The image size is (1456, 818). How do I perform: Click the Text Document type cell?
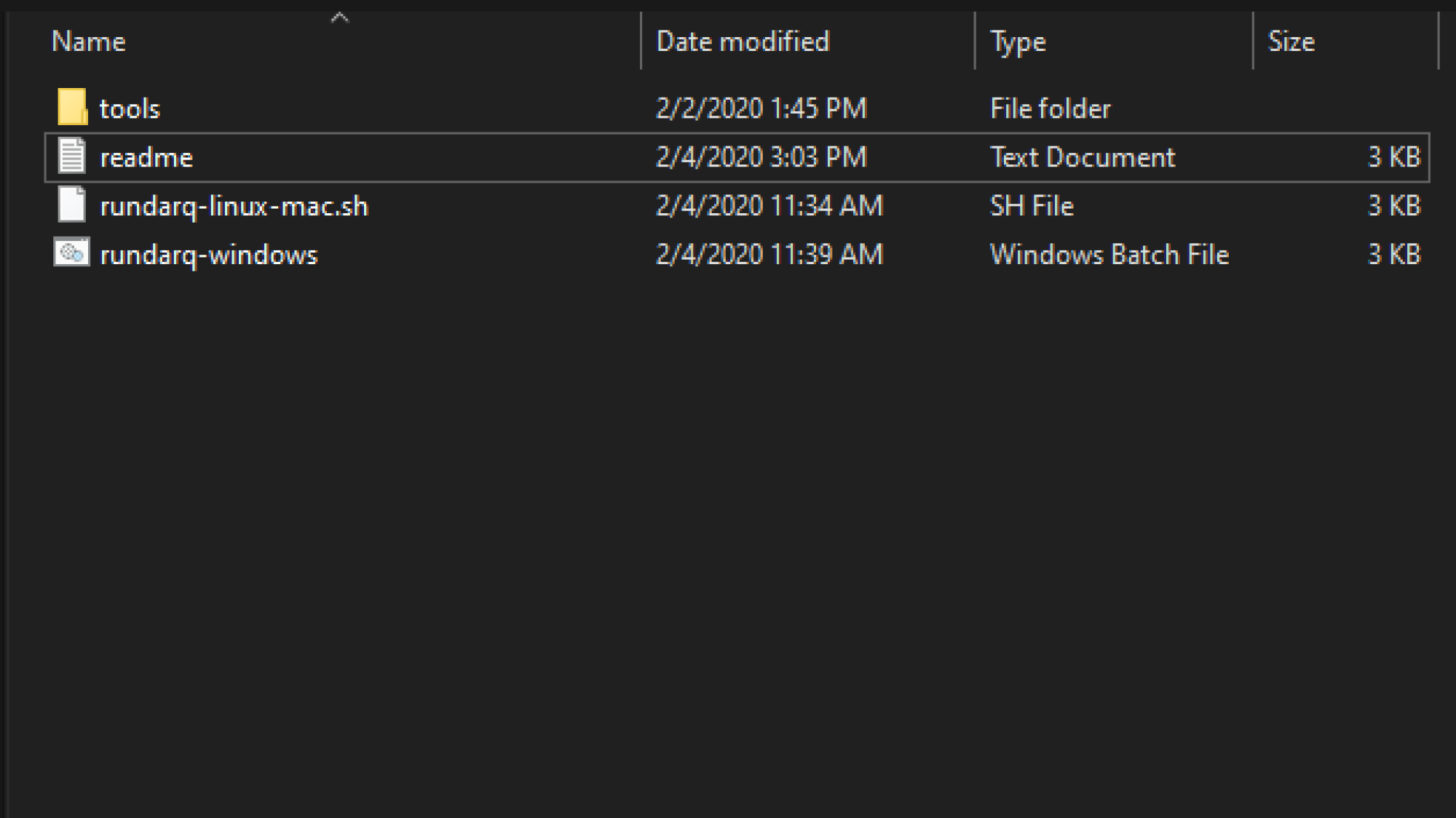1083,157
